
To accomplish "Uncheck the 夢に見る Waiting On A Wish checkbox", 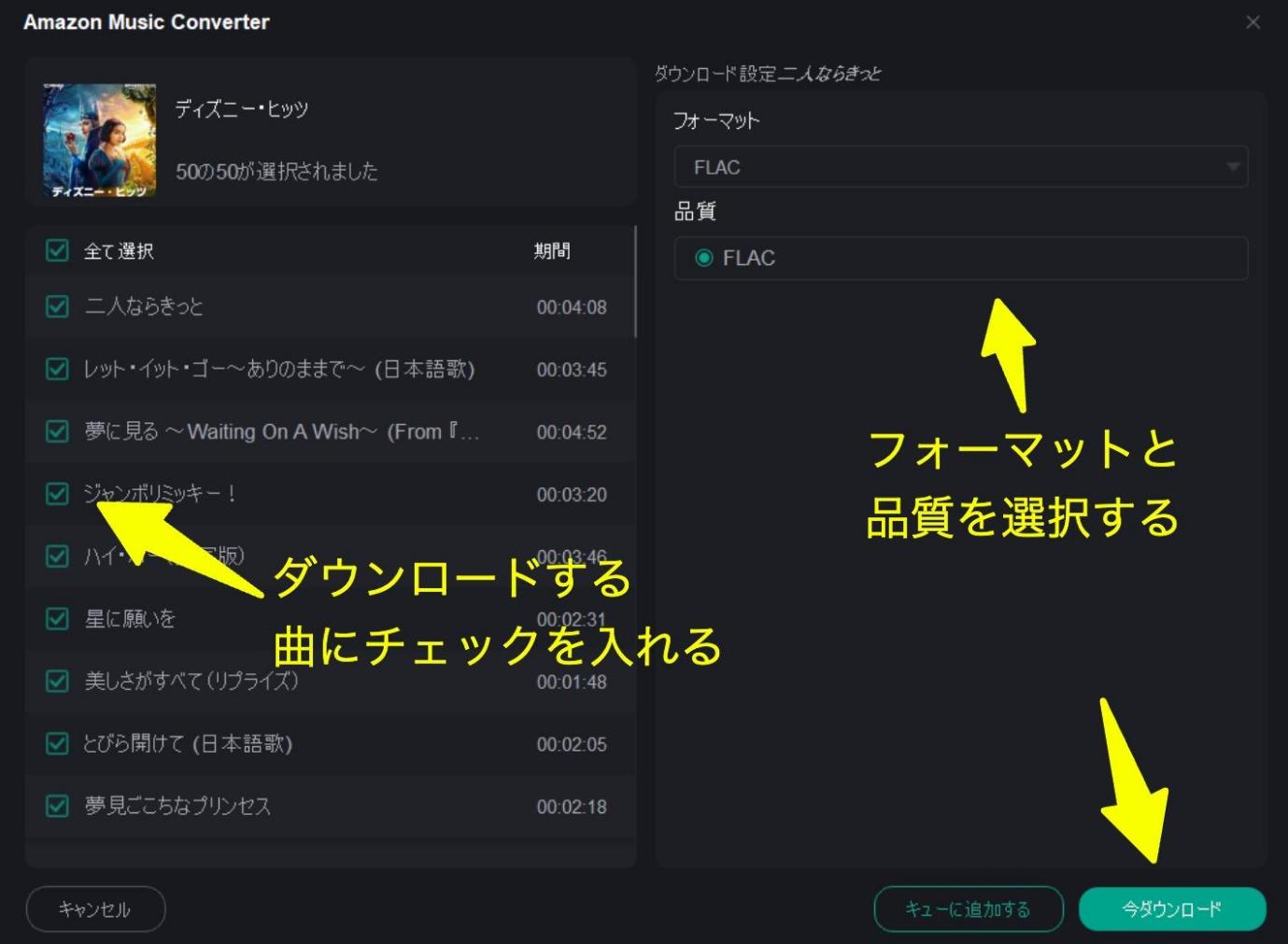I will 57,431.
